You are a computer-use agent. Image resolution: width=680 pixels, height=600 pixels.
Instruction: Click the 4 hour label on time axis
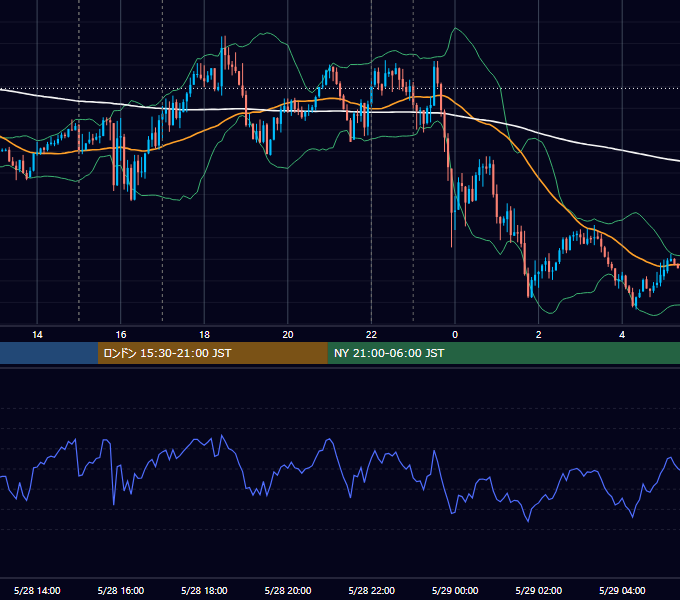pyautogui.click(x=622, y=335)
